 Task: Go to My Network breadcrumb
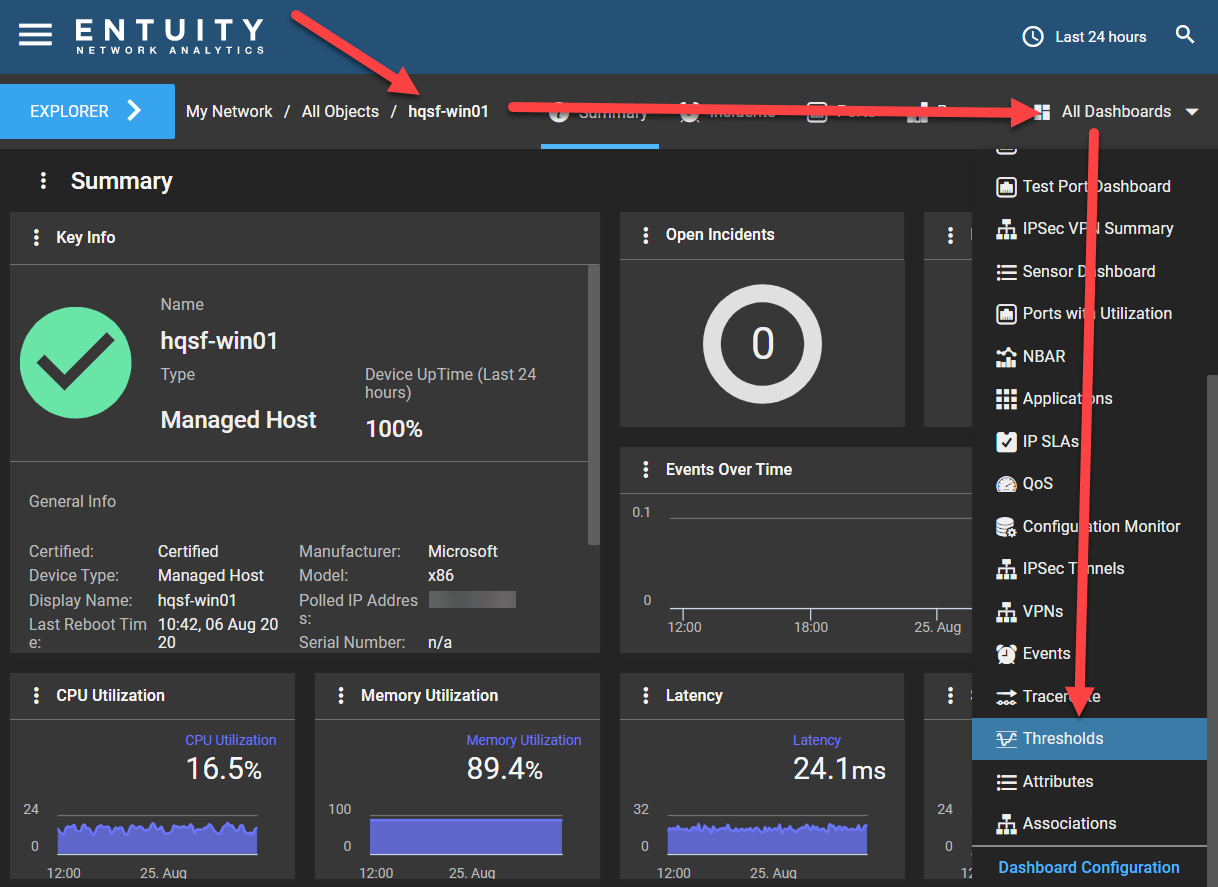(x=229, y=112)
